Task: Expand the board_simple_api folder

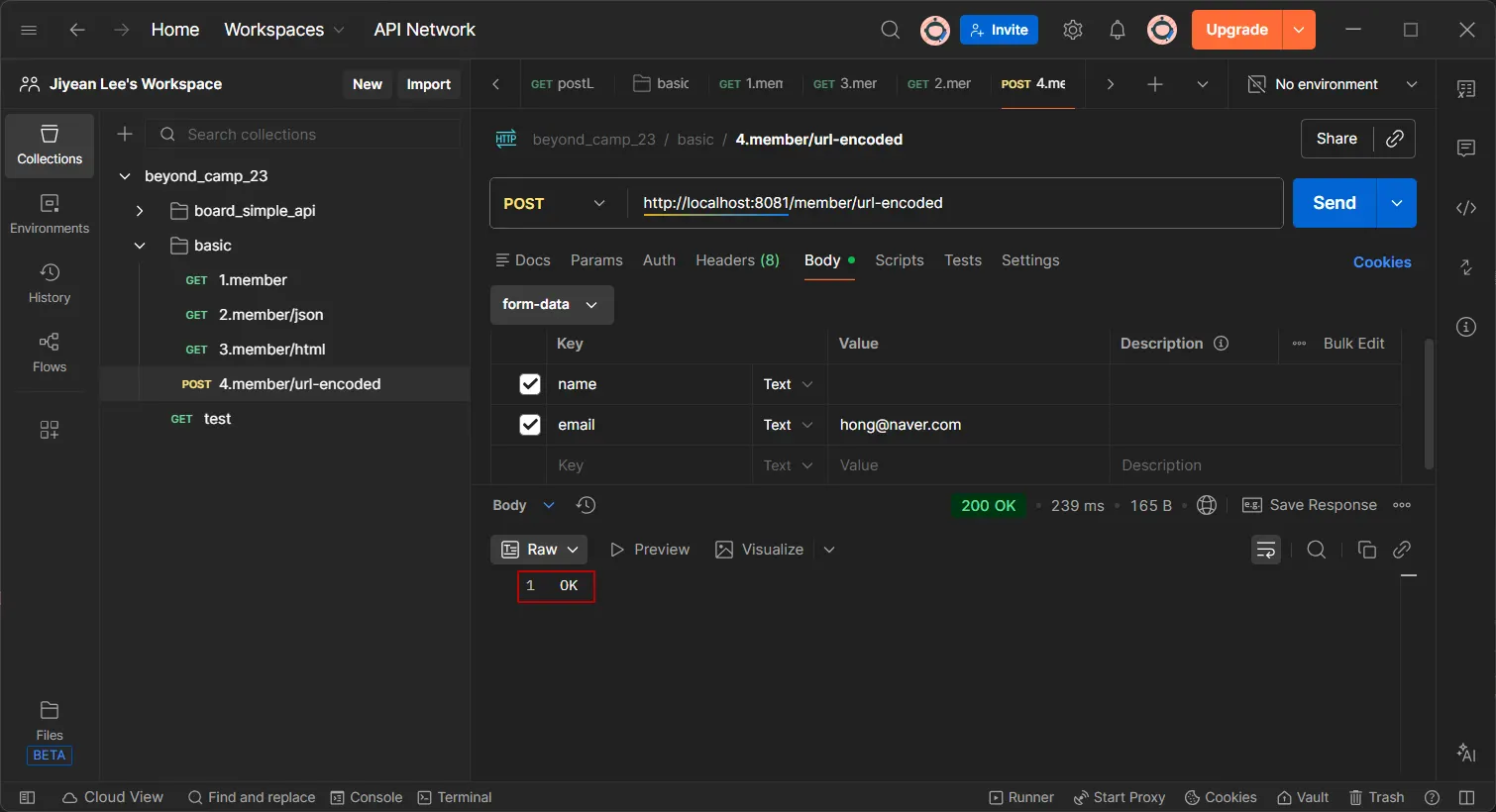Action: click(x=140, y=211)
